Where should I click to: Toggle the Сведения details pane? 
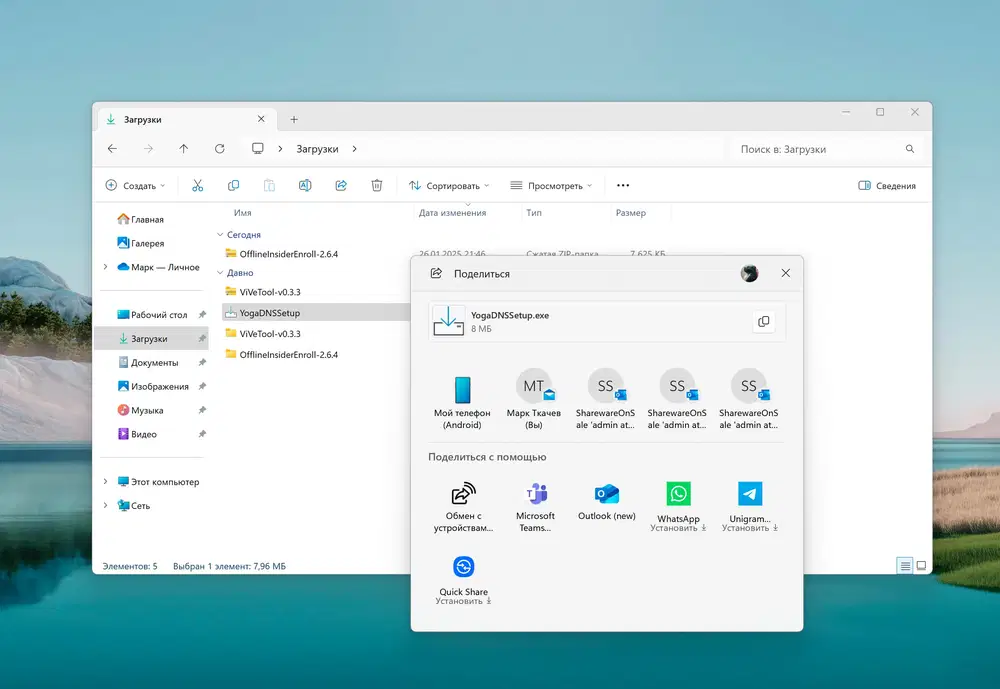click(x=886, y=186)
